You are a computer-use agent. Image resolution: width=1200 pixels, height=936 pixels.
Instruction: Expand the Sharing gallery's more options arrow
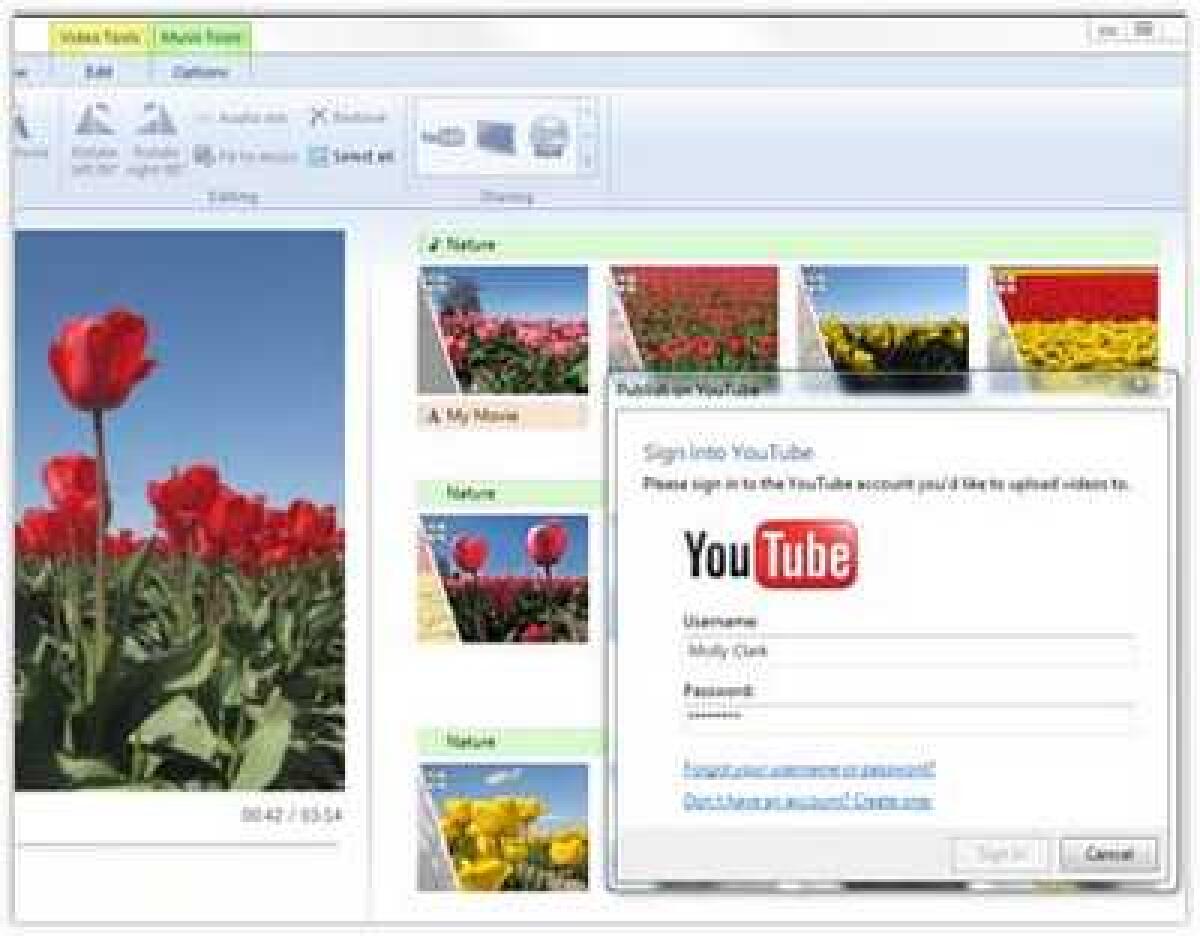(x=589, y=161)
